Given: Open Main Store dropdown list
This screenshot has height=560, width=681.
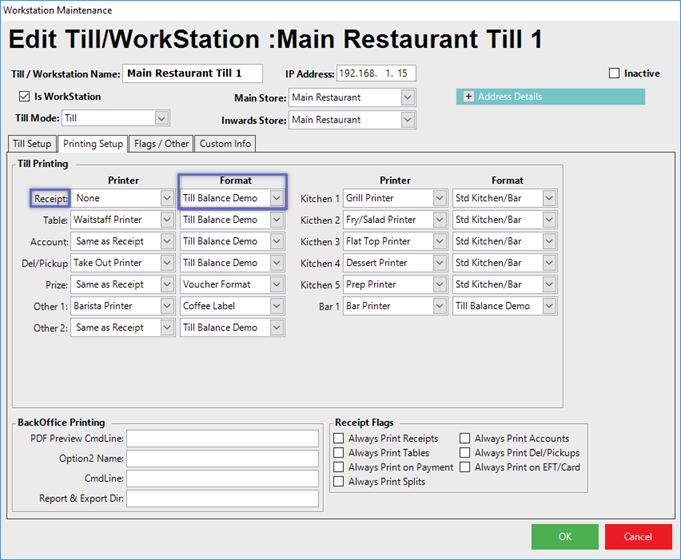Looking at the screenshot, I should tap(407, 98).
